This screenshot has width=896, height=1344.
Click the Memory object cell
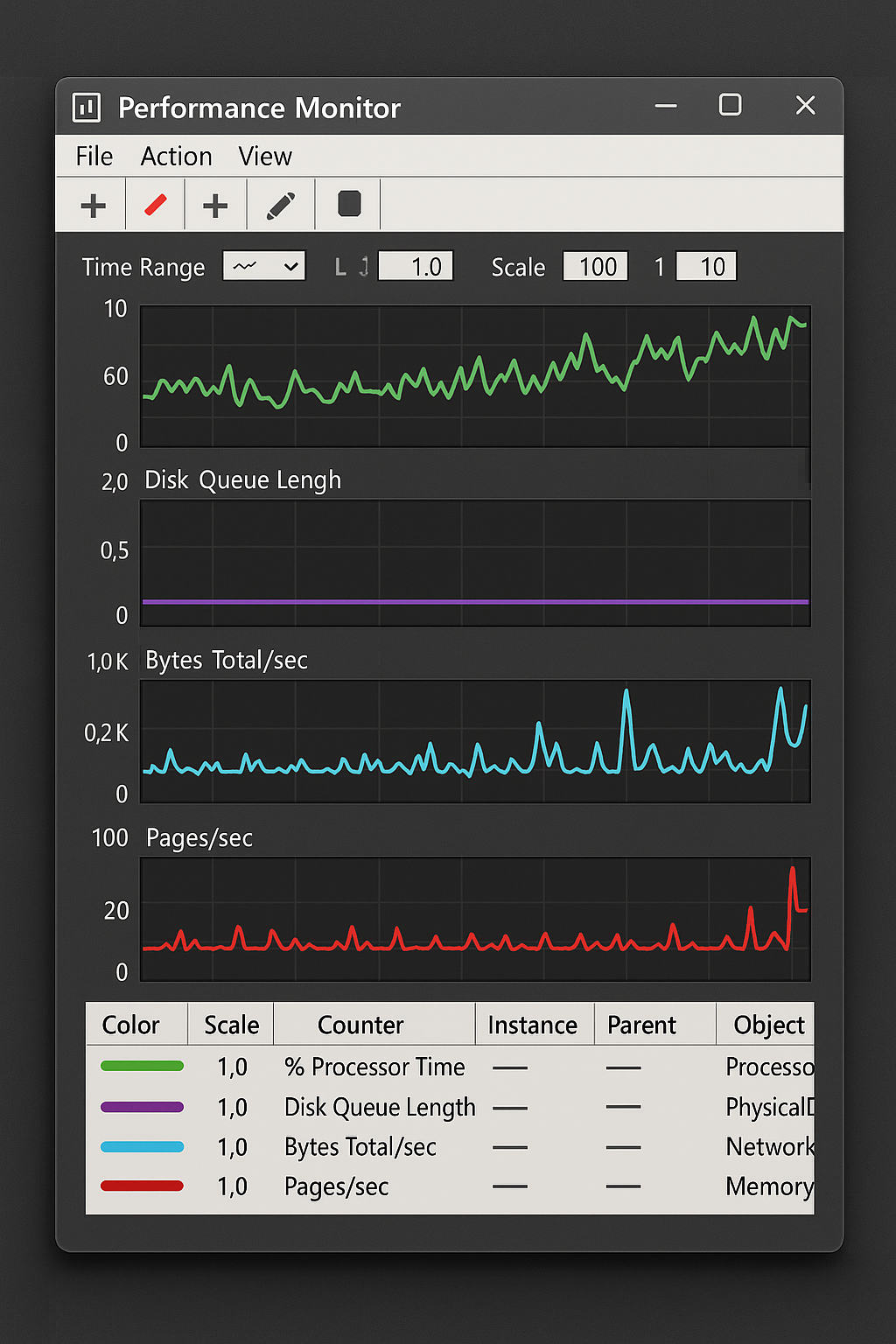pyautogui.click(x=770, y=1186)
